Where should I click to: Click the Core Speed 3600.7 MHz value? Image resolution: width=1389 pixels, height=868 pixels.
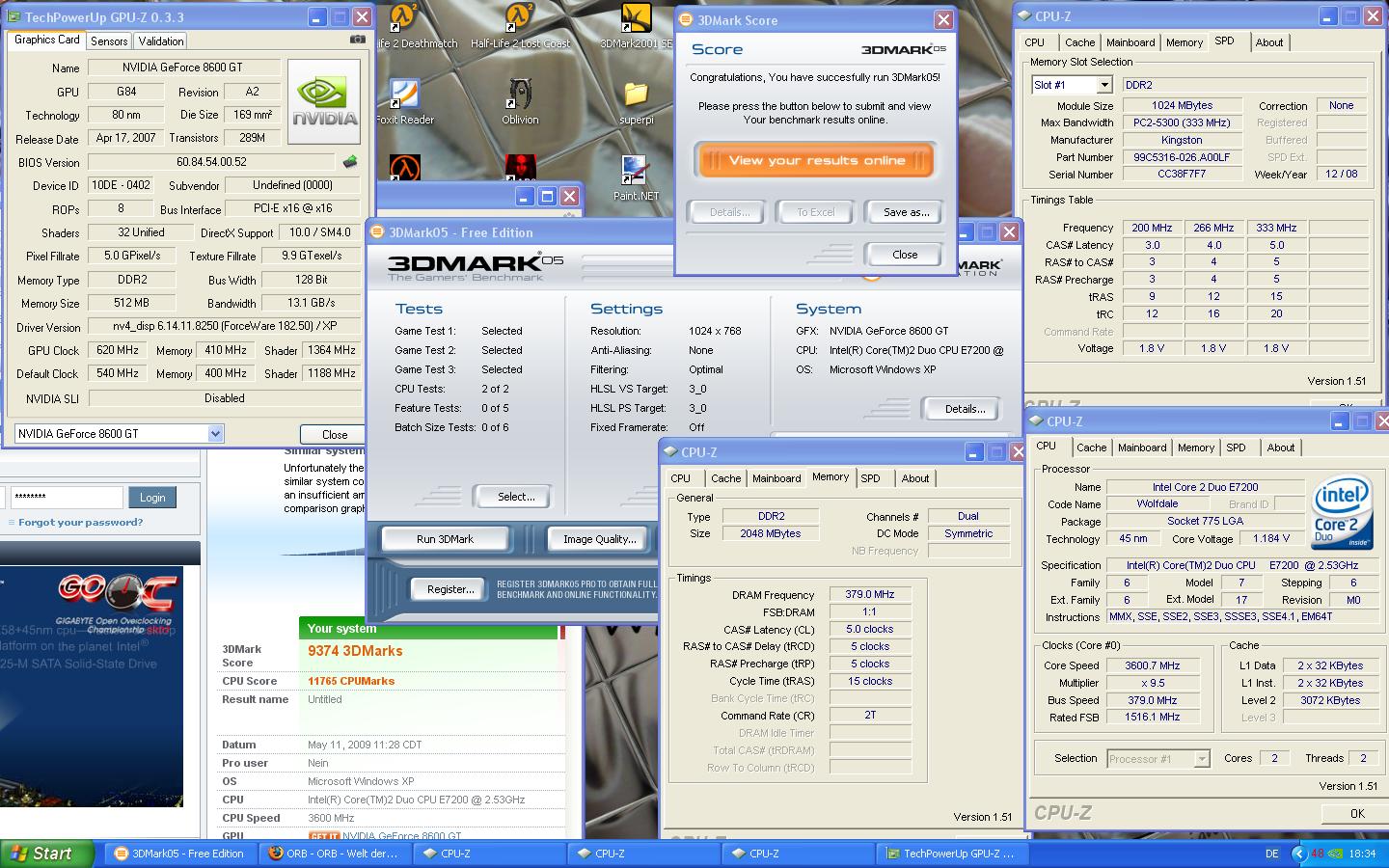(1152, 665)
